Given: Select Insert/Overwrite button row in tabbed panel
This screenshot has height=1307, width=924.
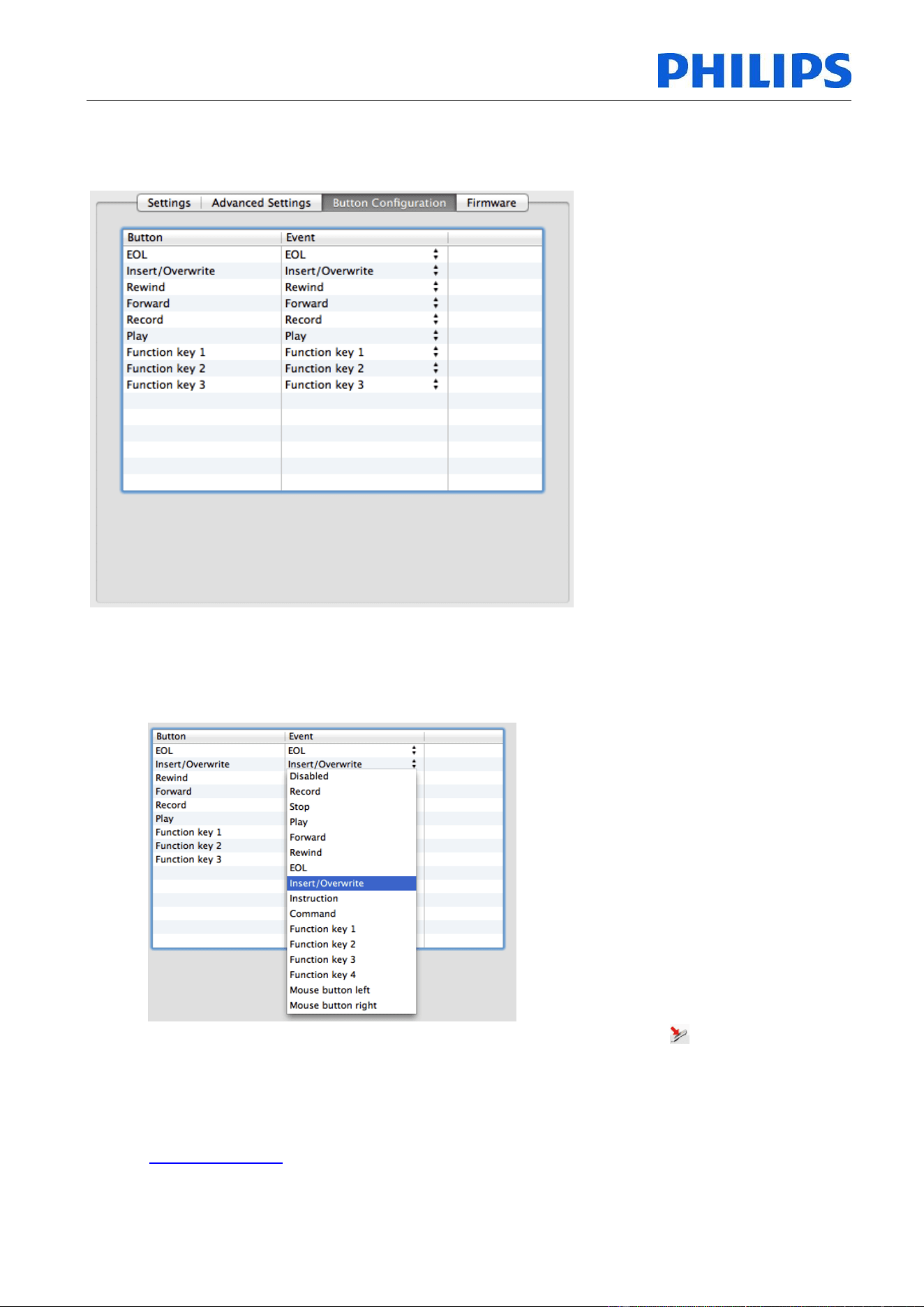Looking at the screenshot, I should click(202, 270).
